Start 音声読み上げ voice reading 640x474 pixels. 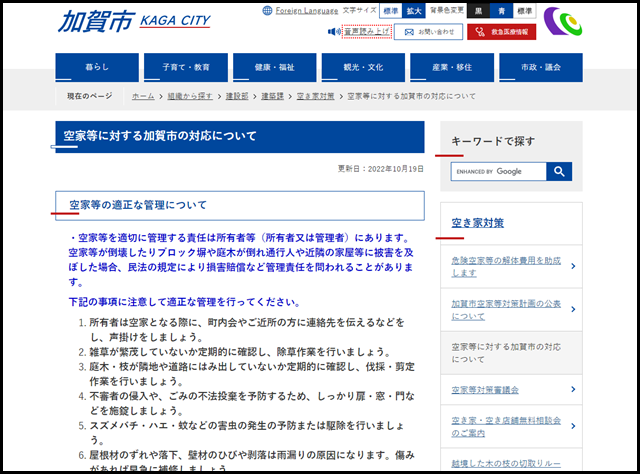pos(367,31)
